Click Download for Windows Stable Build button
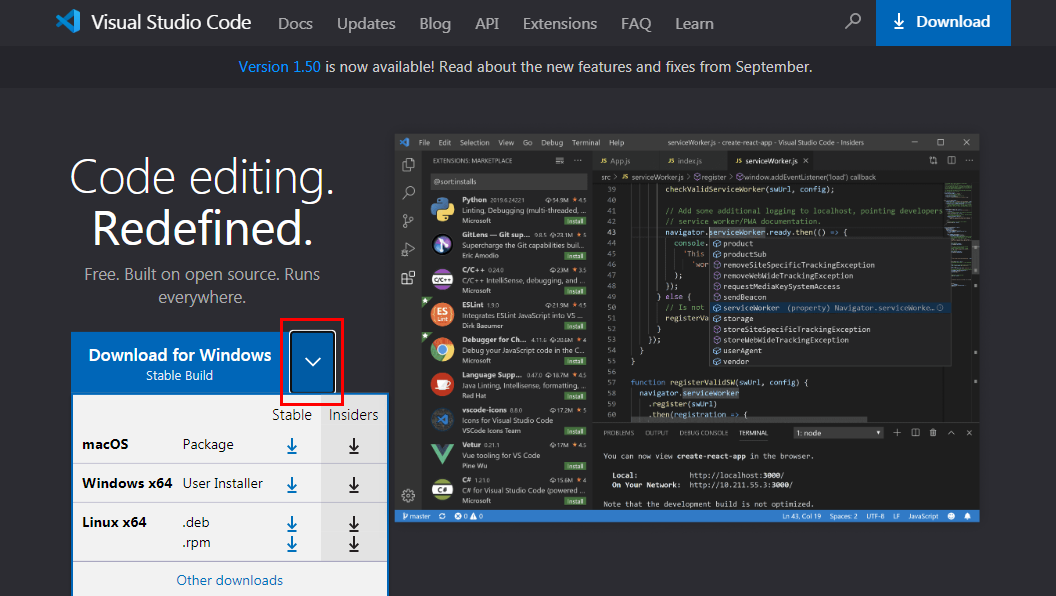 point(180,363)
